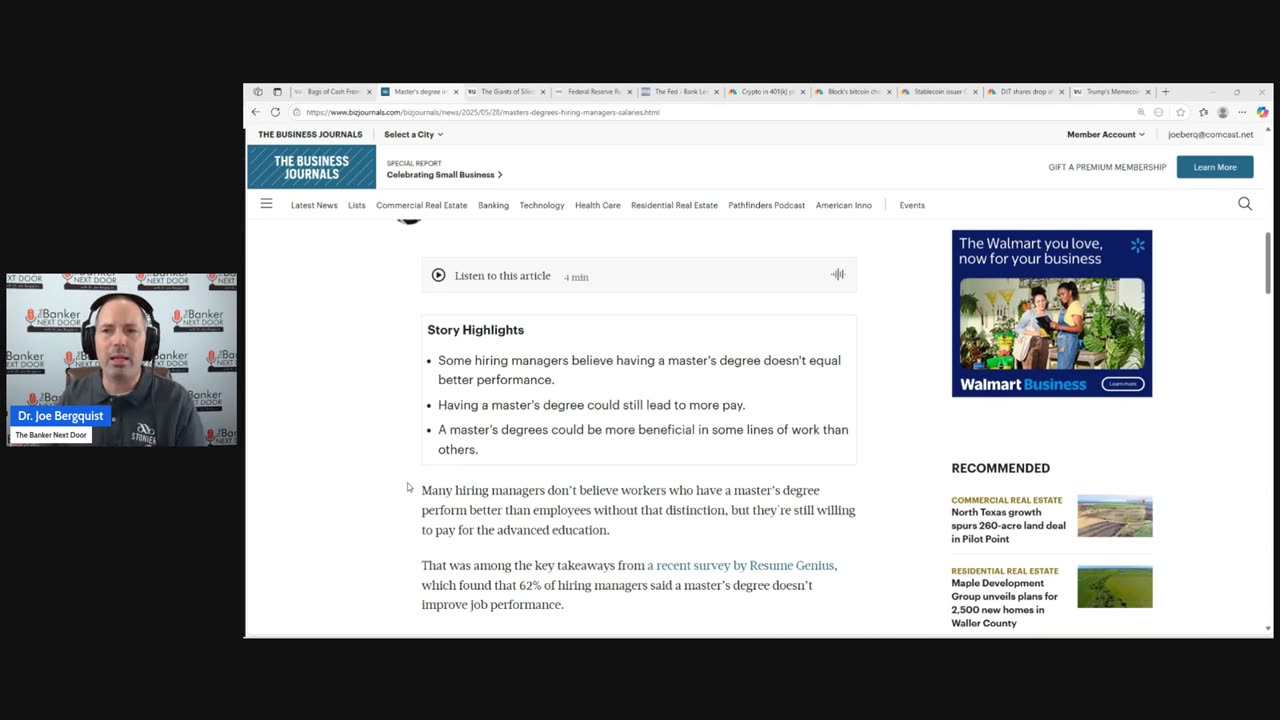Open Commercial Real Estate nav item

422,205
